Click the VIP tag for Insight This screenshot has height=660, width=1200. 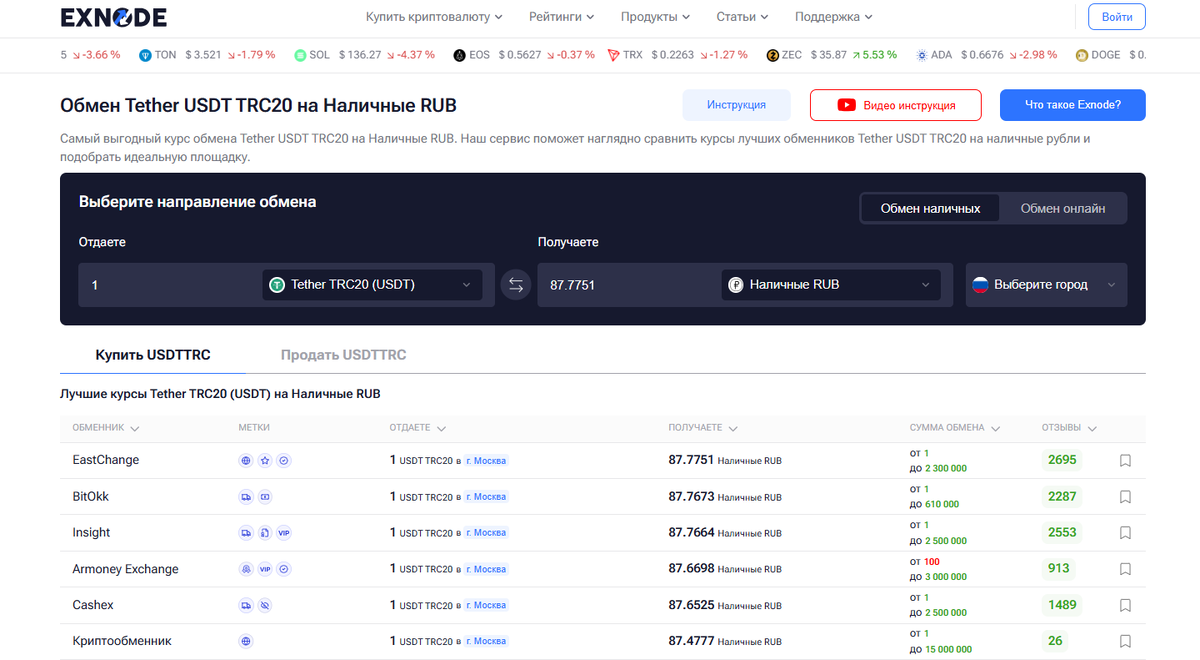point(284,533)
